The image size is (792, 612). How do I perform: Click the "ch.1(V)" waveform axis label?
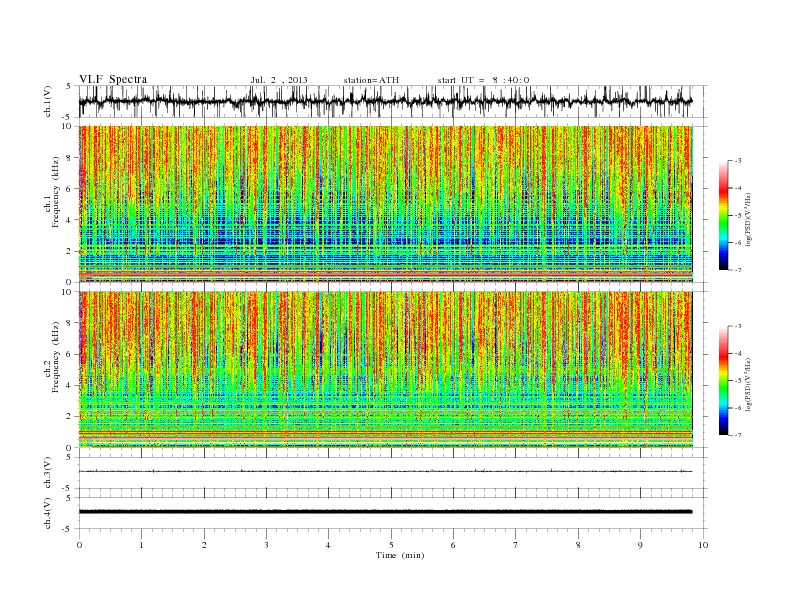point(48,101)
